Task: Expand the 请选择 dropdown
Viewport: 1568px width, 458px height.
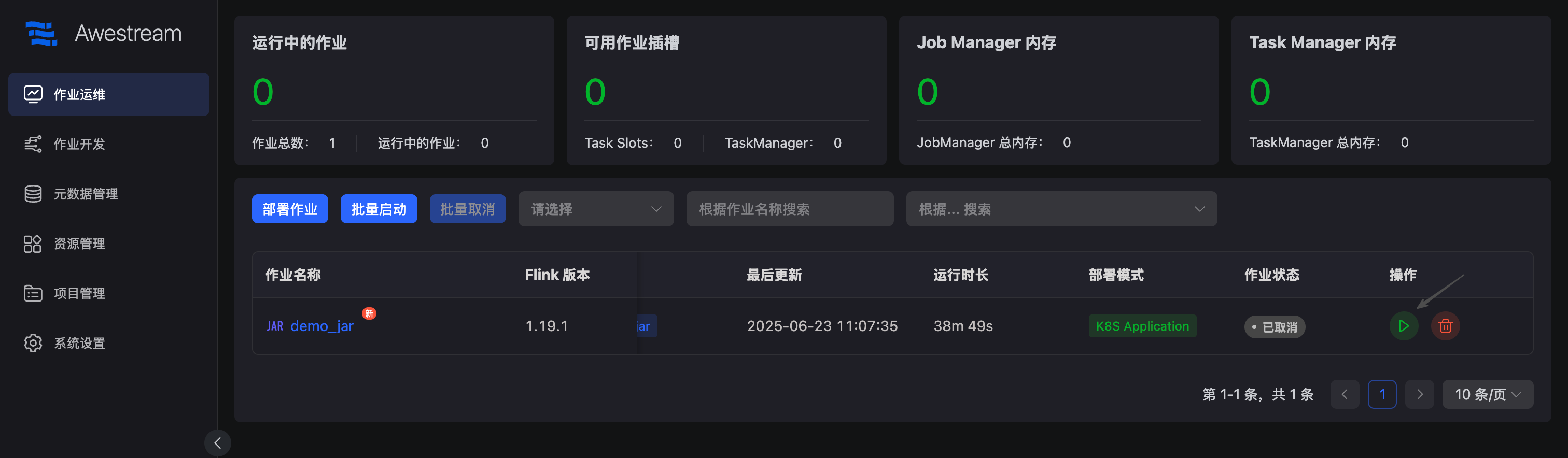Action: click(x=595, y=209)
